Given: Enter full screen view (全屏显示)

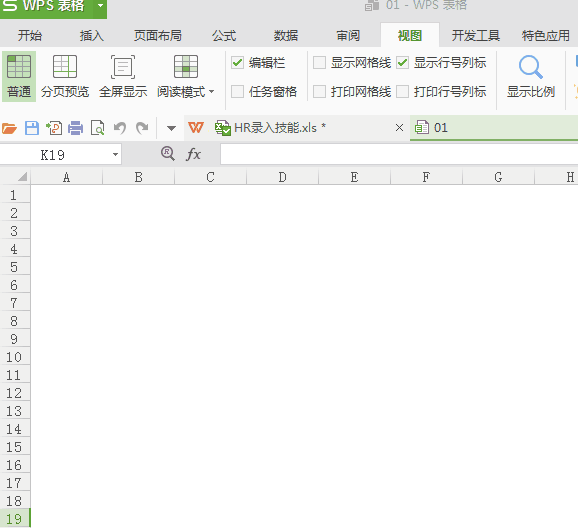Looking at the screenshot, I should pos(123,76).
